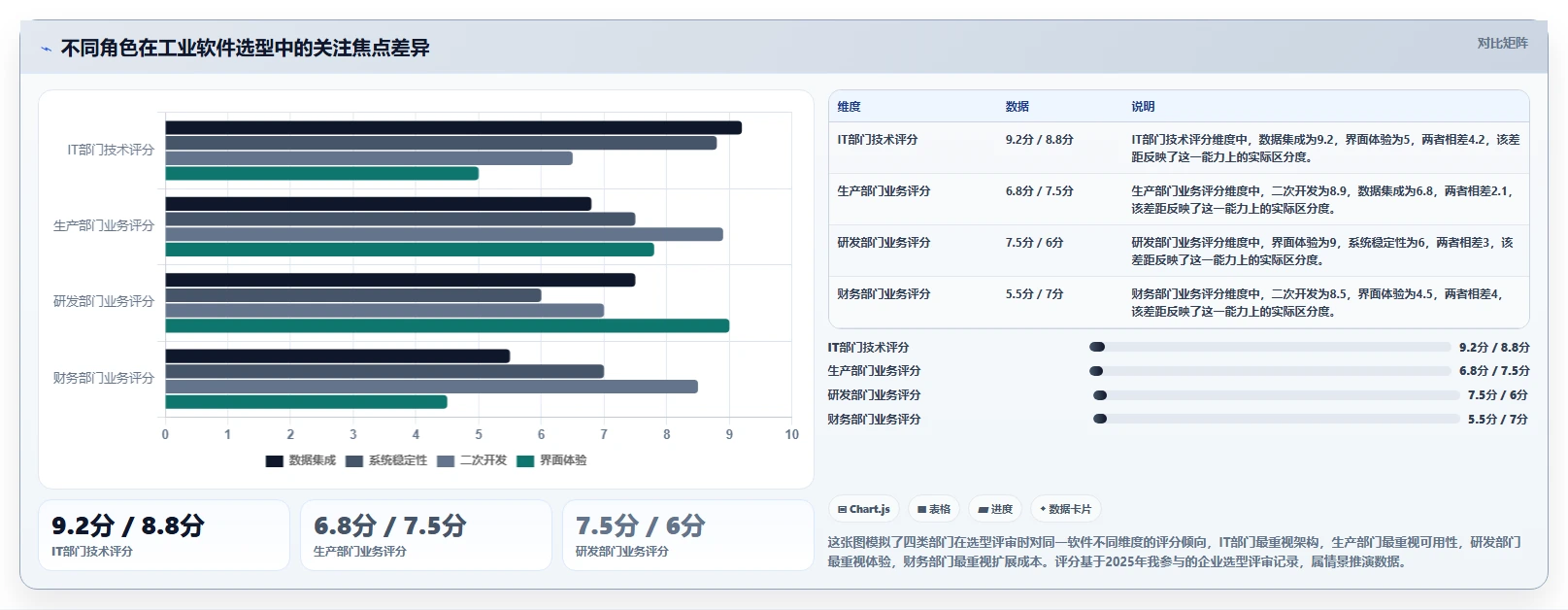Viewport: 1568px width, 610px height.
Task: Click the panel title 不同角色在工业软件选型中的关注焦点差异
Action: pyautogui.click(x=245, y=48)
